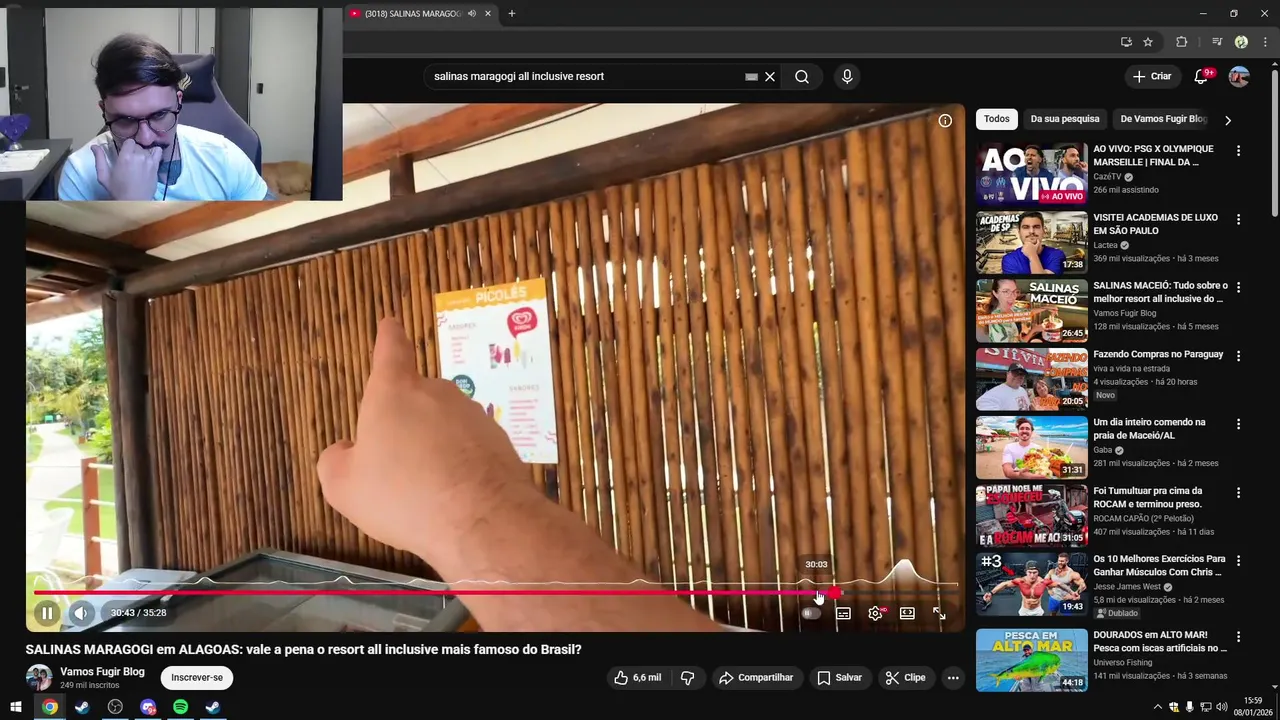Image resolution: width=1280 pixels, height=720 pixels.
Task: Open Chrome extensions puzzle icon
Action: pyautogui.click(x=1181, y=42)
